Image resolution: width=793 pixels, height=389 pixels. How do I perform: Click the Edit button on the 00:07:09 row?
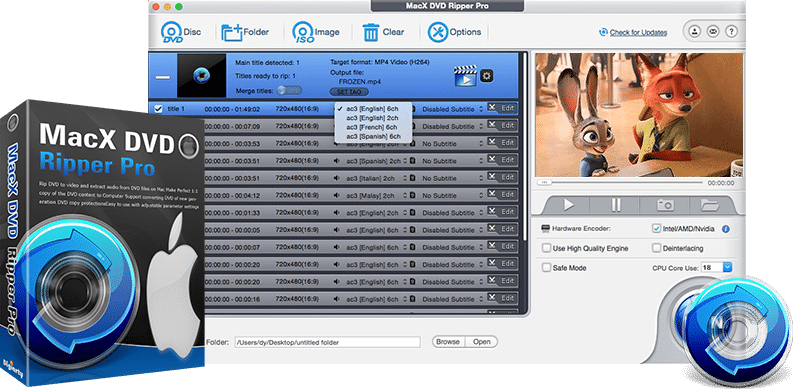[x=502, y=125]
